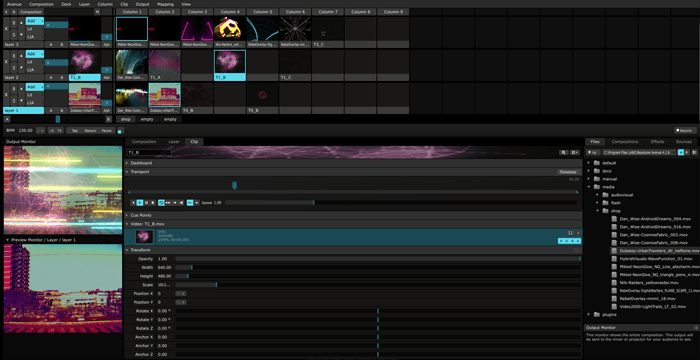This screenshot has height=360, width=700.
Task: Expand the default folder in Files
Action: (x=589, y=163)
